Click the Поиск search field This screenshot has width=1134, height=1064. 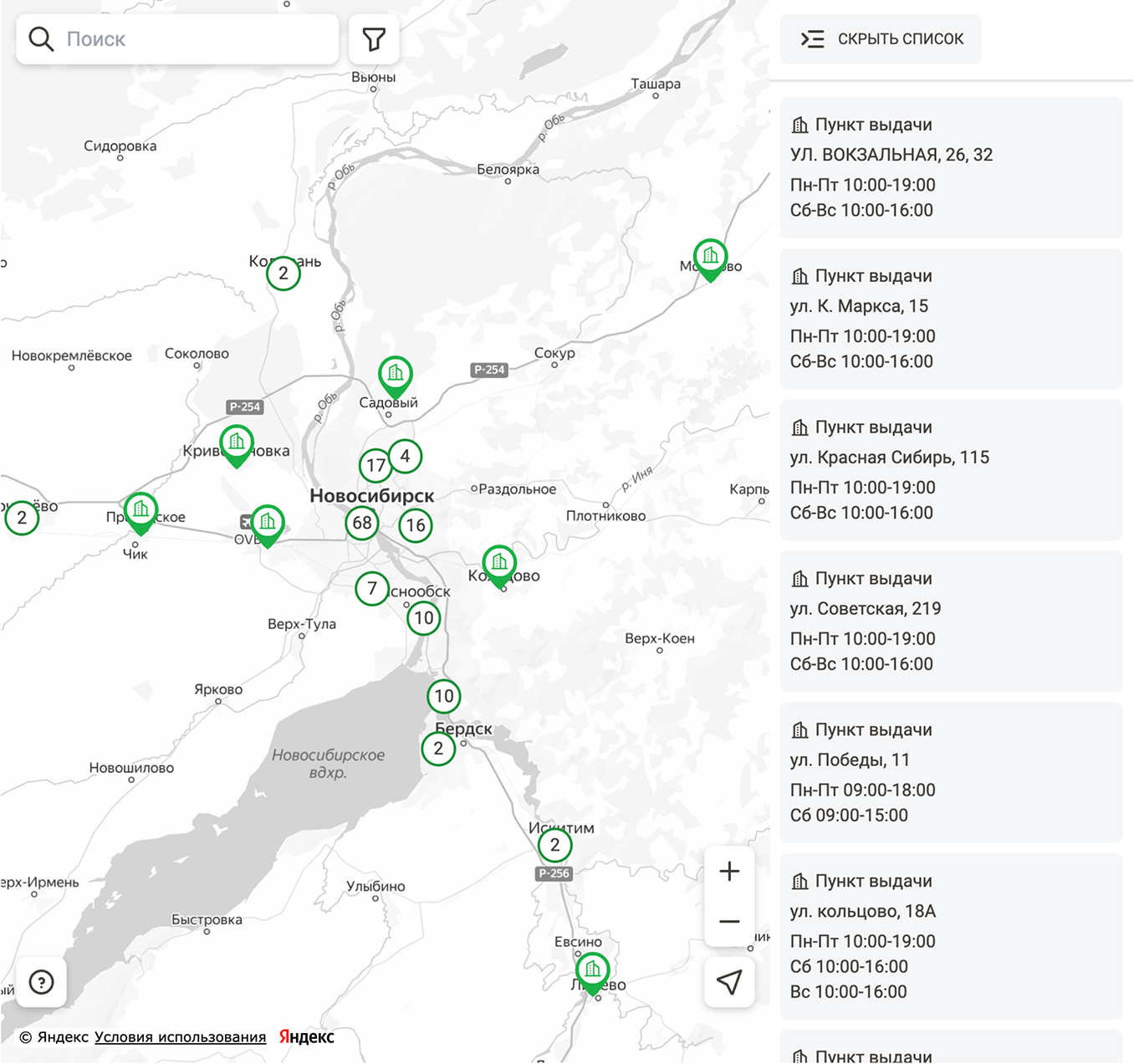point(192,39)
